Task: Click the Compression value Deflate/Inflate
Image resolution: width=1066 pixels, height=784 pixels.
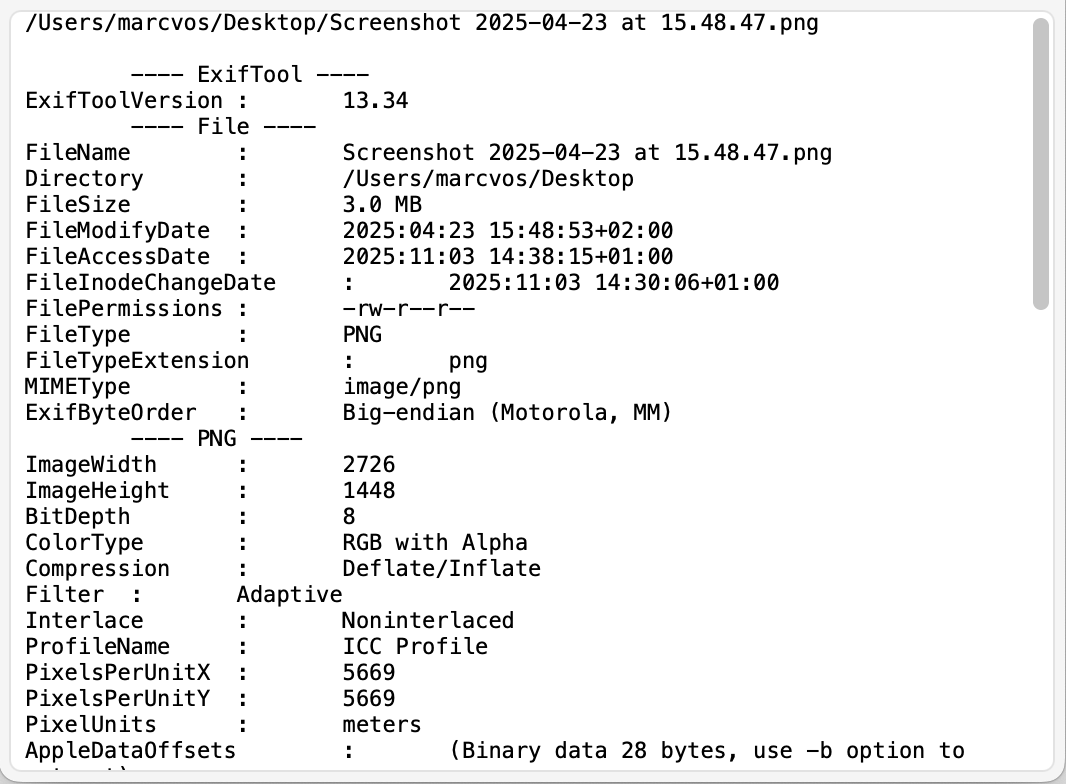Action: (x=441, y=569)
